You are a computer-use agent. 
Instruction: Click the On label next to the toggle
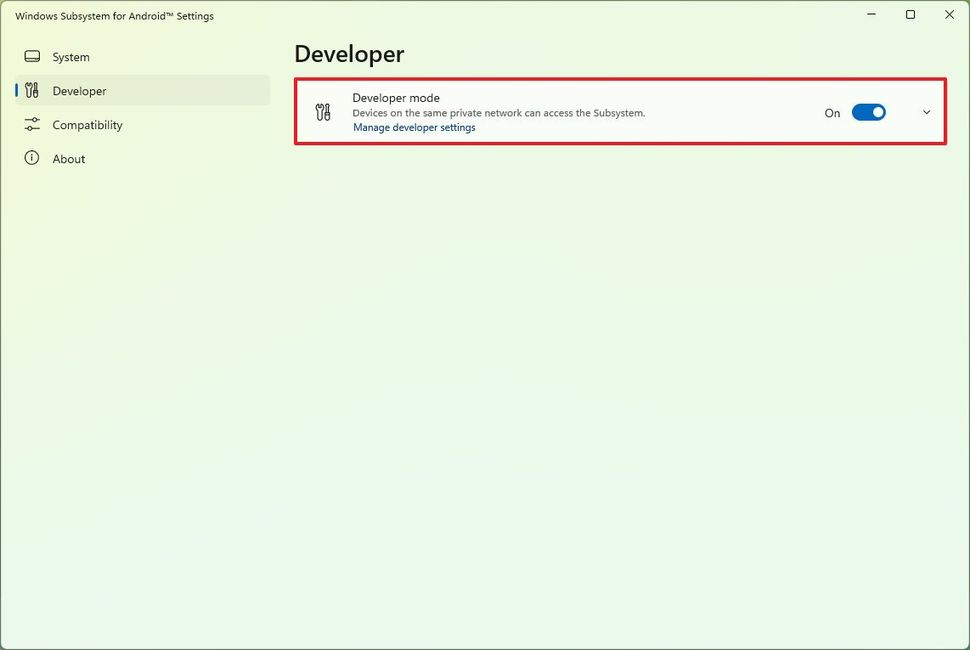tap(832, 113)
